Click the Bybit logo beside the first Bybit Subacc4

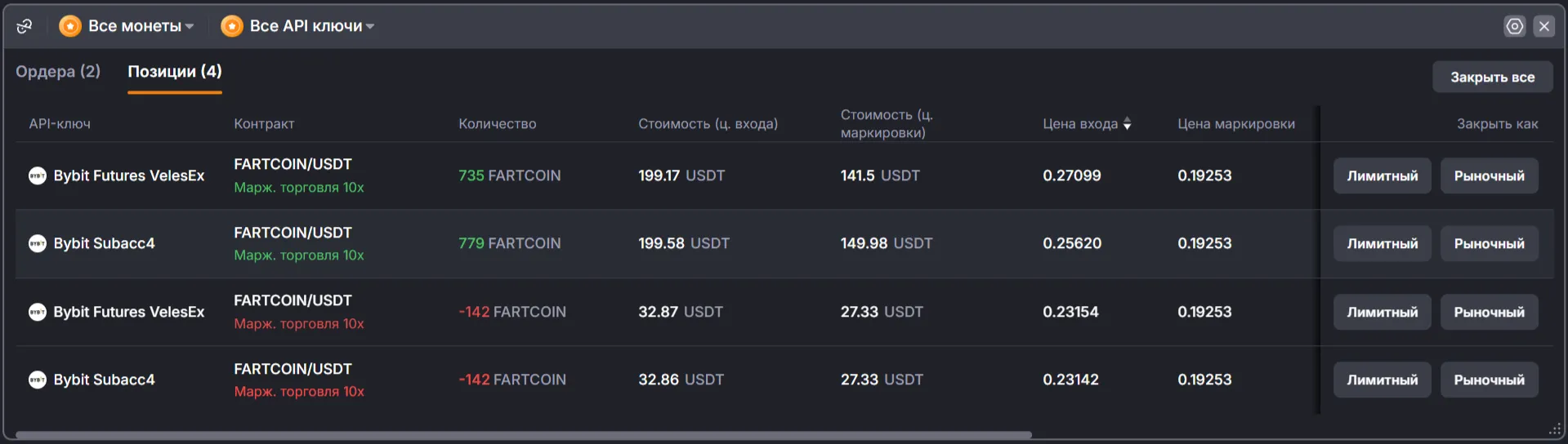click(x=38, y=243)
